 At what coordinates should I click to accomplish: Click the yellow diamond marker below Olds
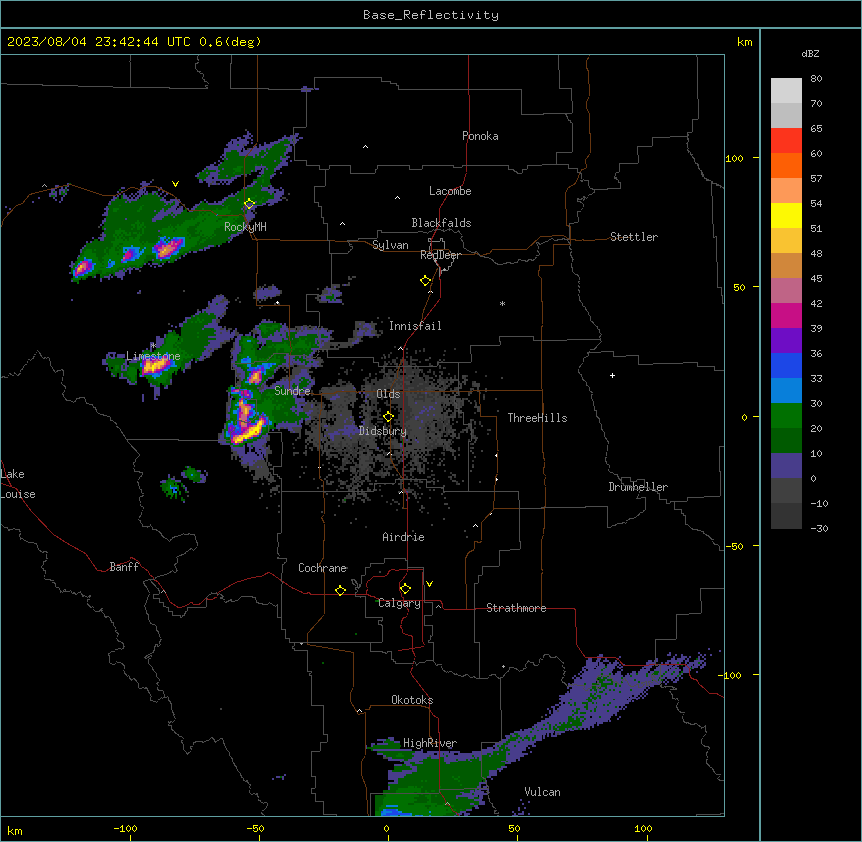(388, 416)
